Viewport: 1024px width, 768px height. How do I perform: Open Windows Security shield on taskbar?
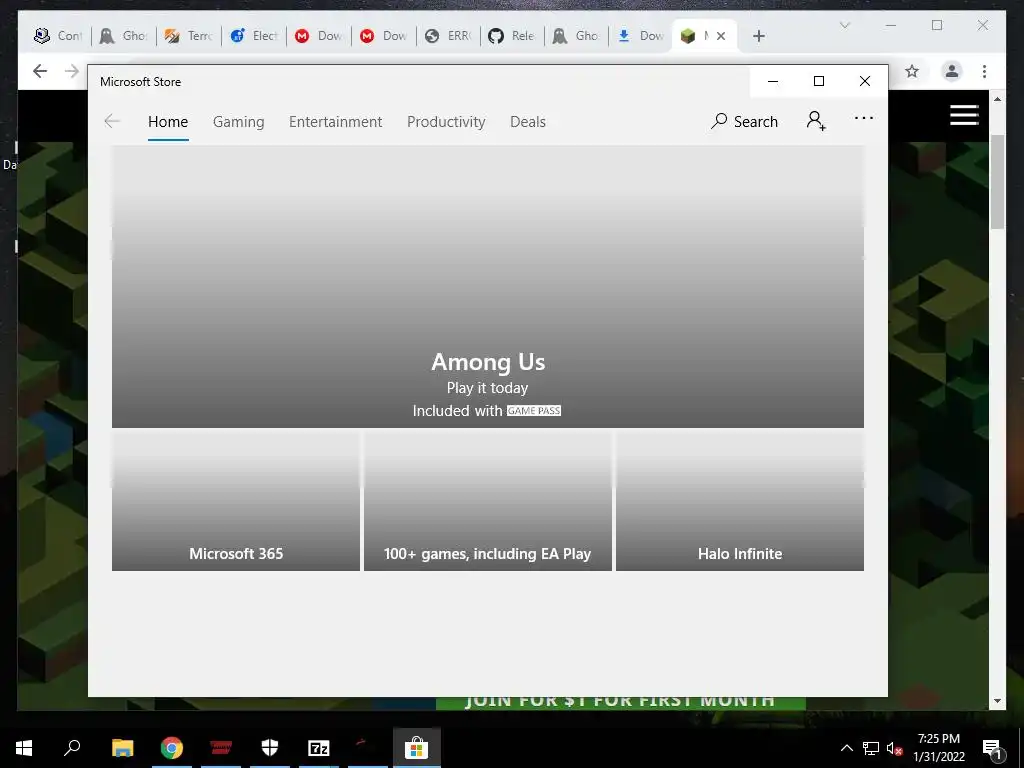pyautogui.click(x=270, y=748)
